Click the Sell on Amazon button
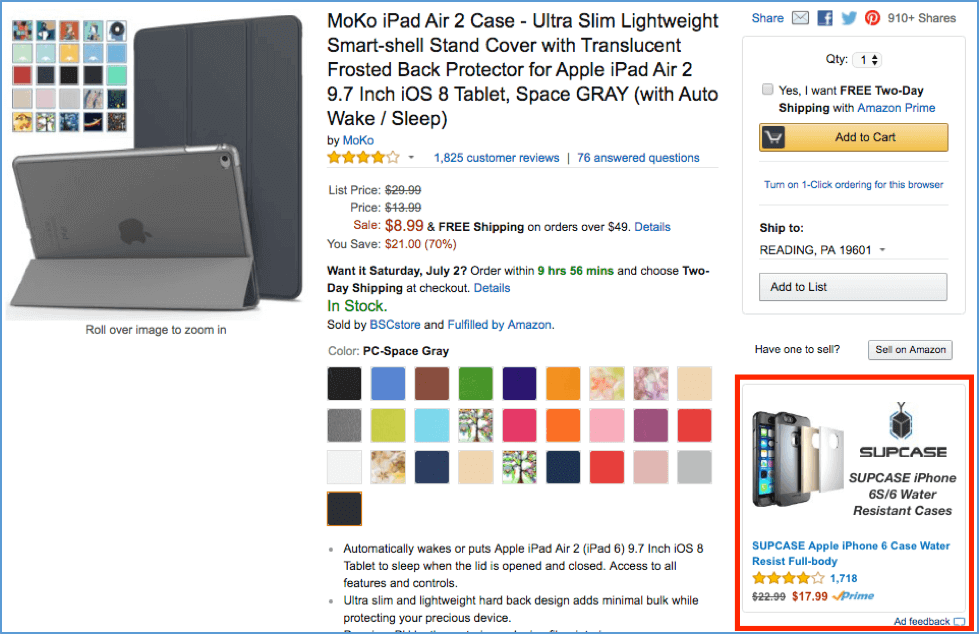Screen dimensions: 979x634 coord(909,350)
